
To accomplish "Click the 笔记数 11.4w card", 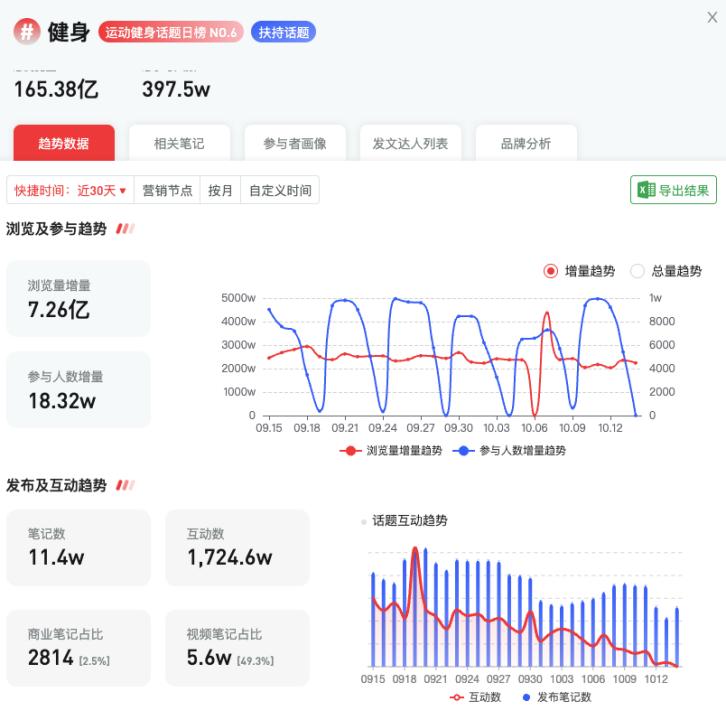I will 78,547.
